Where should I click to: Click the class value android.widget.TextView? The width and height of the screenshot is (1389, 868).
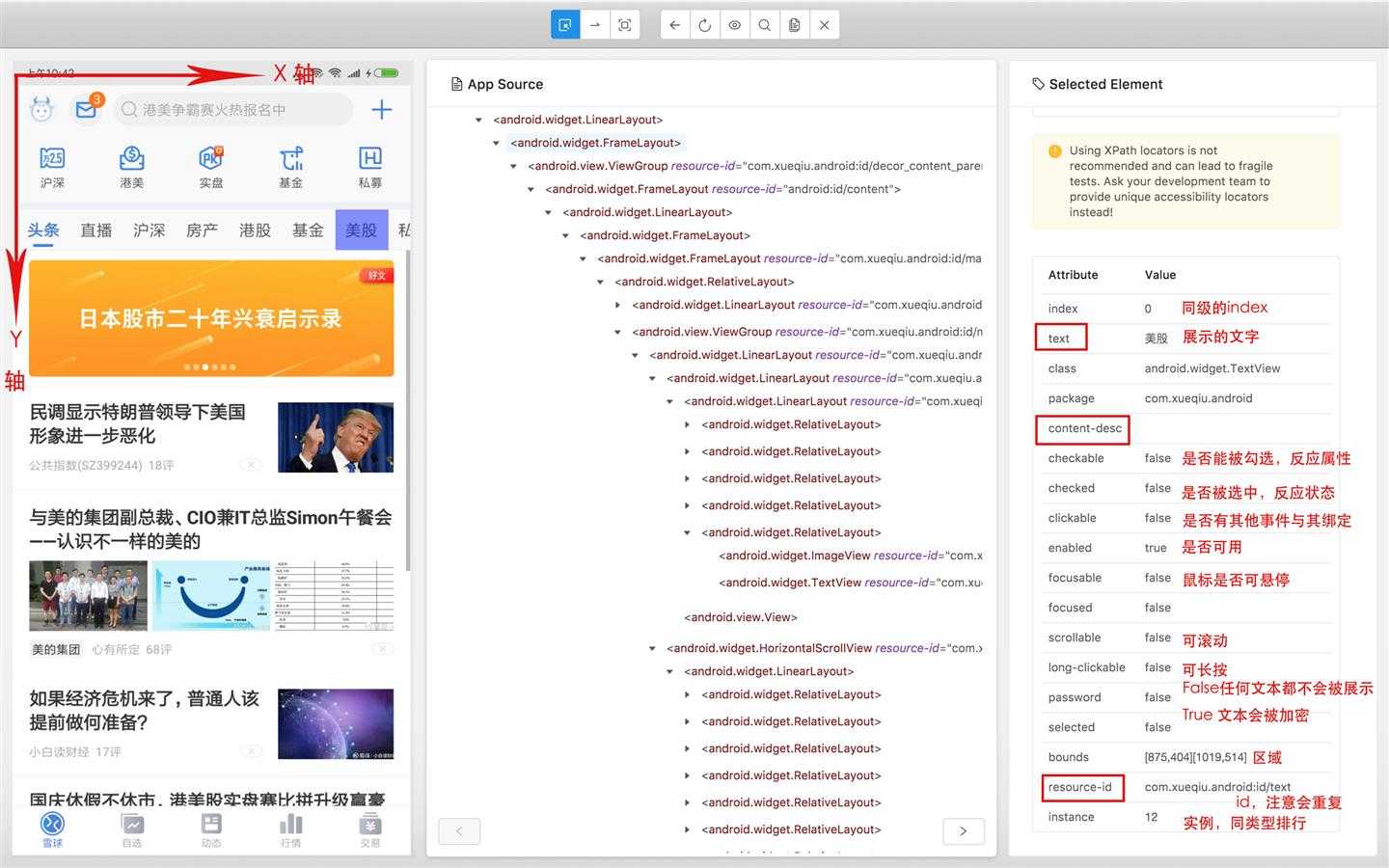1212,368
